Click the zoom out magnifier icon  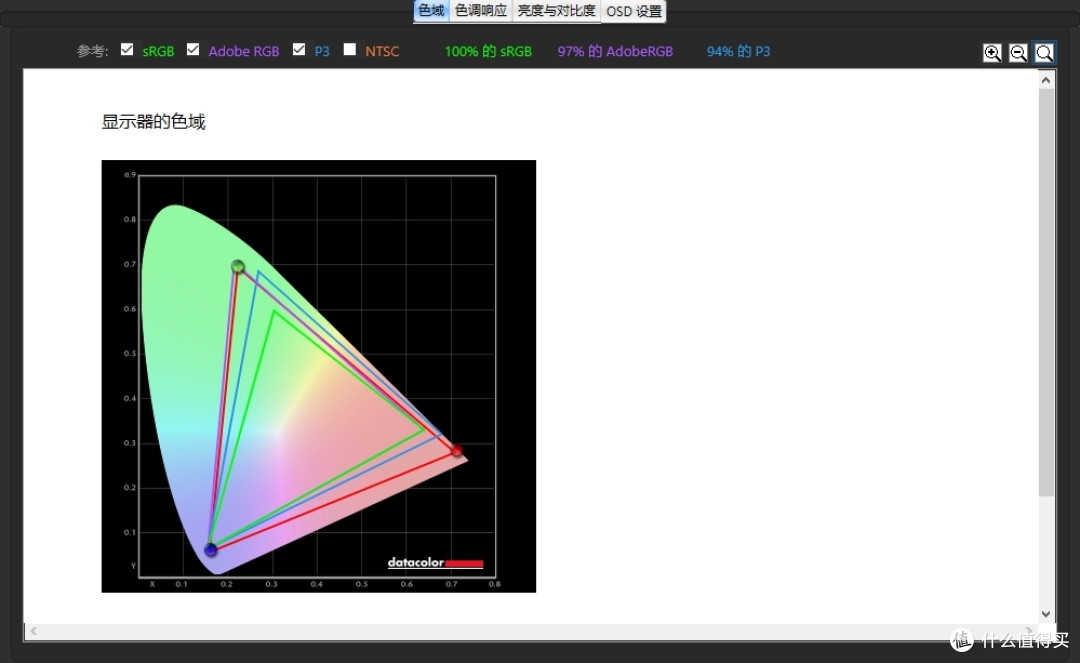coord(1018,52)
